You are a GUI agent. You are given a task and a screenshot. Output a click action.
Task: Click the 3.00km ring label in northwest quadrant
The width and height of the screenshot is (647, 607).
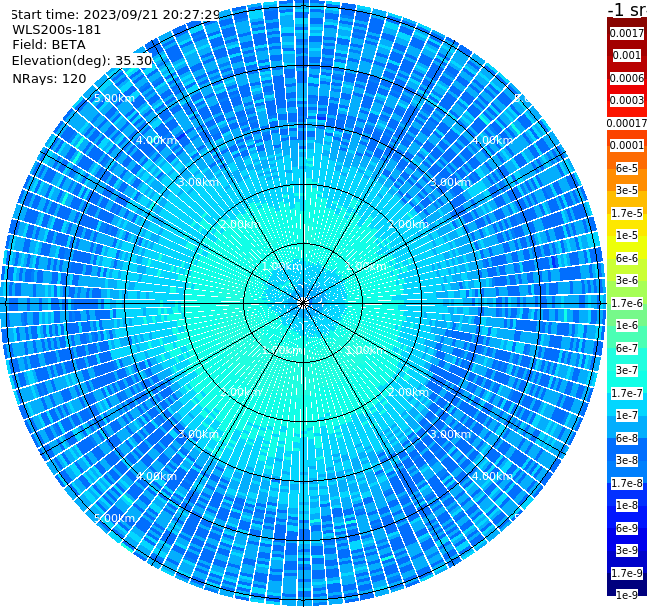(x=198, y=182)
